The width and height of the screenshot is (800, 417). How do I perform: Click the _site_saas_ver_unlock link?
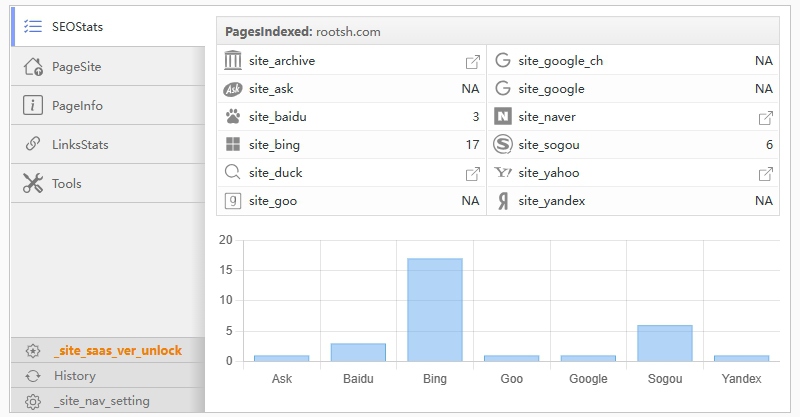(117, 351)
